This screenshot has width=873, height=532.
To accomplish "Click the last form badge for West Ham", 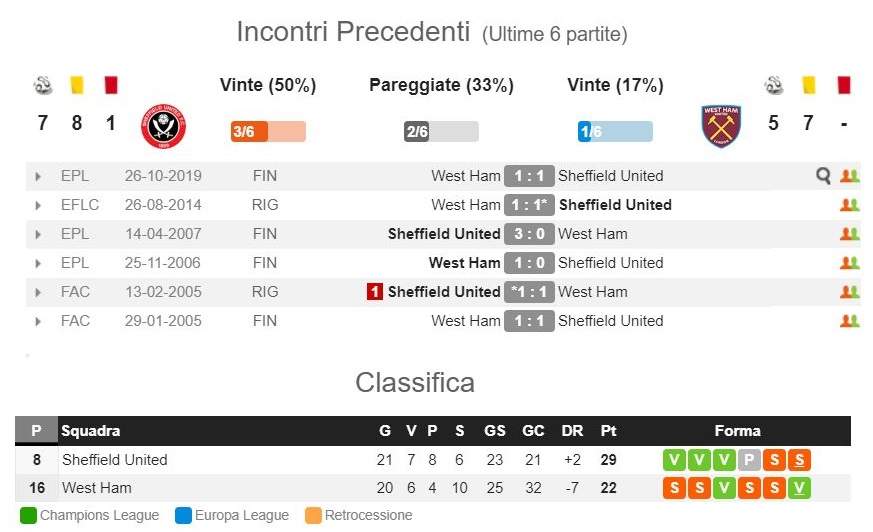I will point(799,489).
